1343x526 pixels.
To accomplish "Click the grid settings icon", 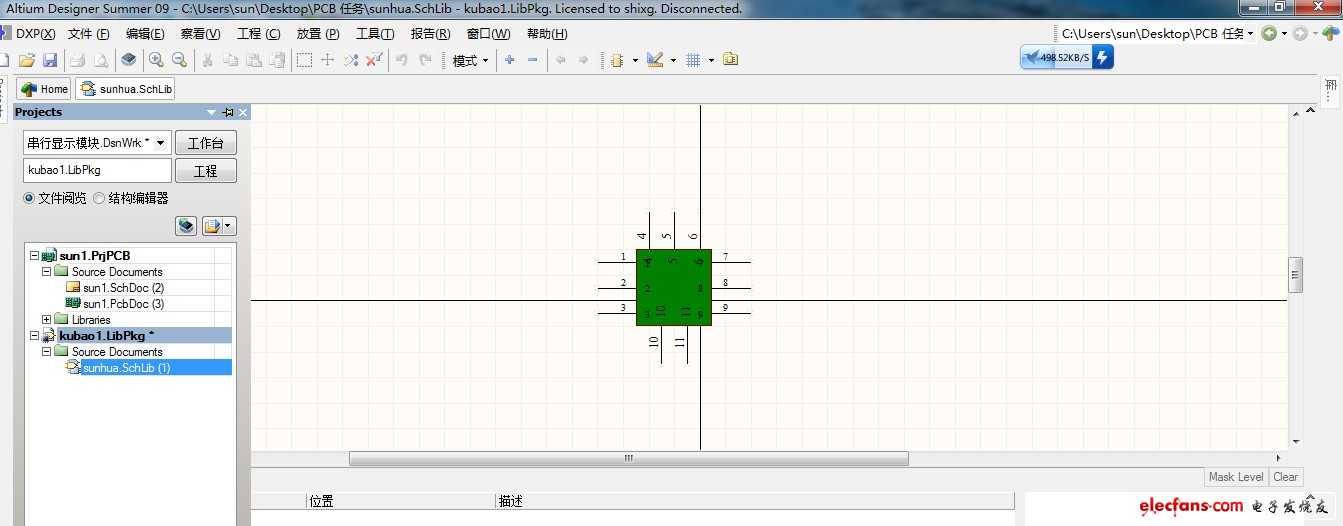I will [693, 60].
